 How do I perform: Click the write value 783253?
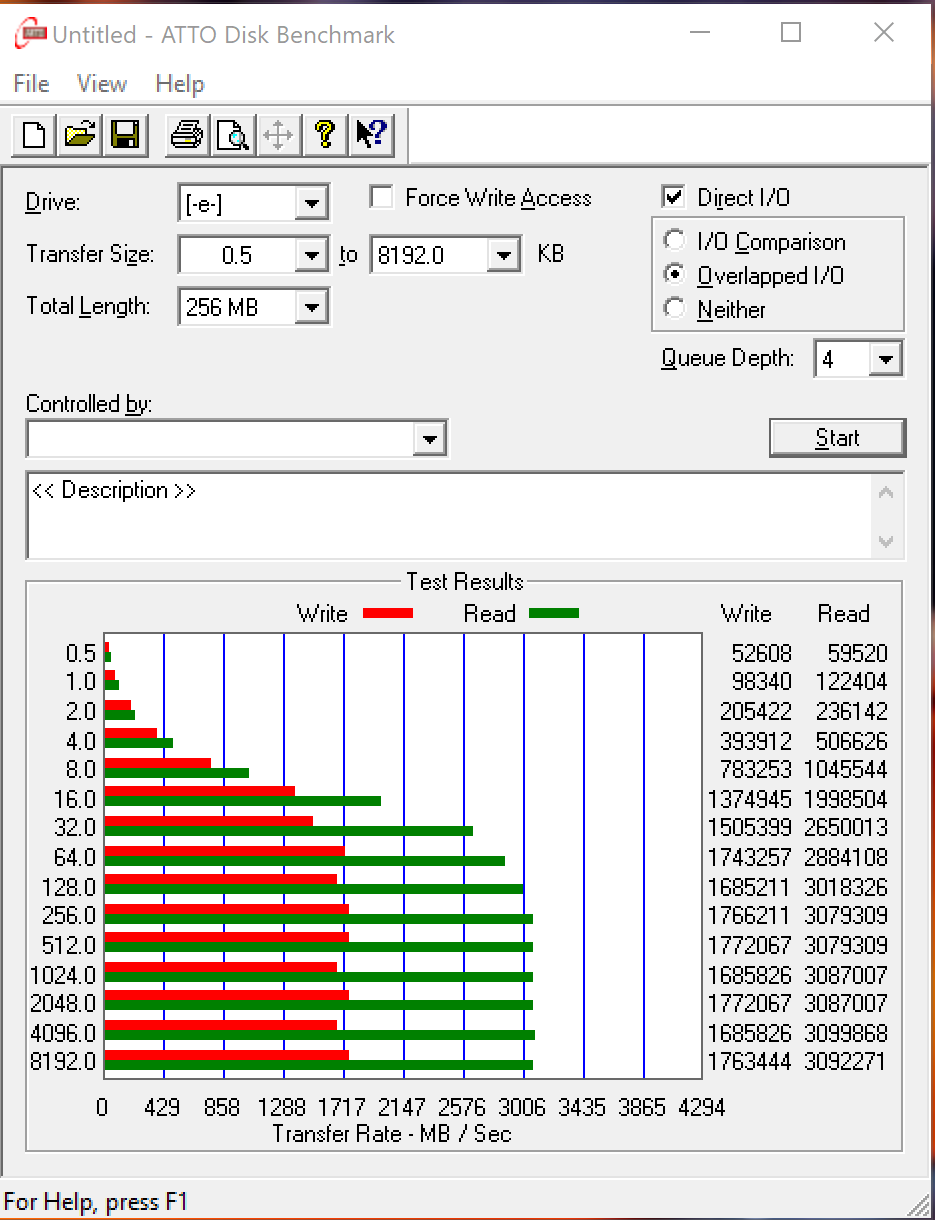tap(755, 769)
